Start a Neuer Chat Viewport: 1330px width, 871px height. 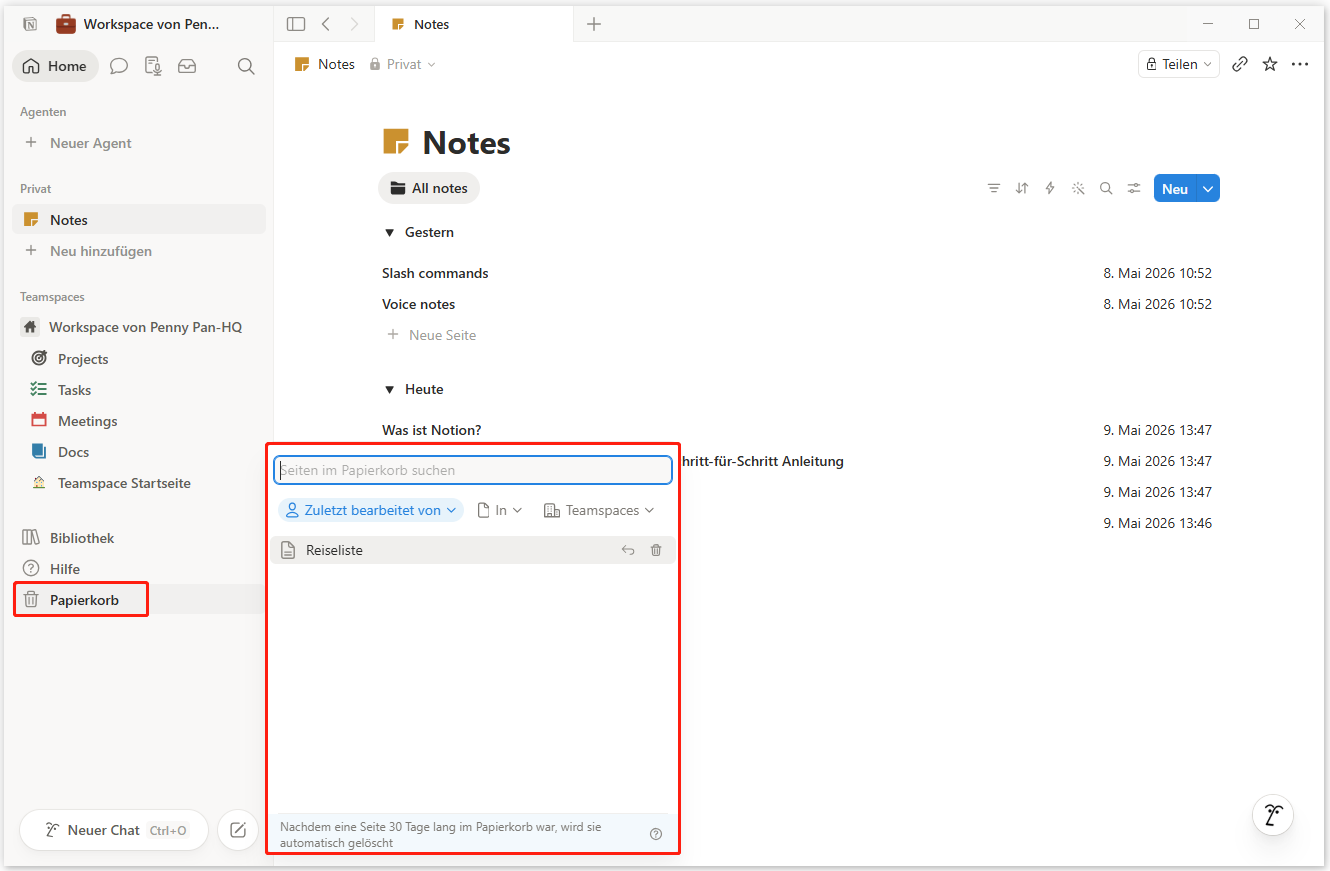coord(114,830)
